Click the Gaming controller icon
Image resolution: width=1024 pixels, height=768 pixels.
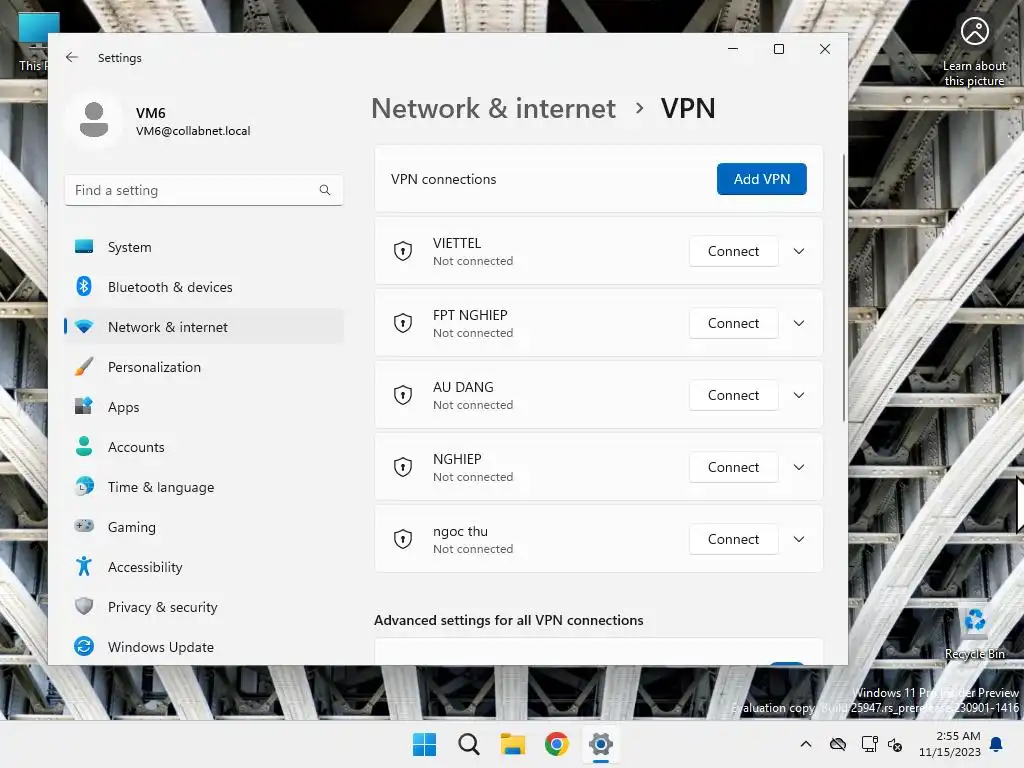[x=84, y=526]
